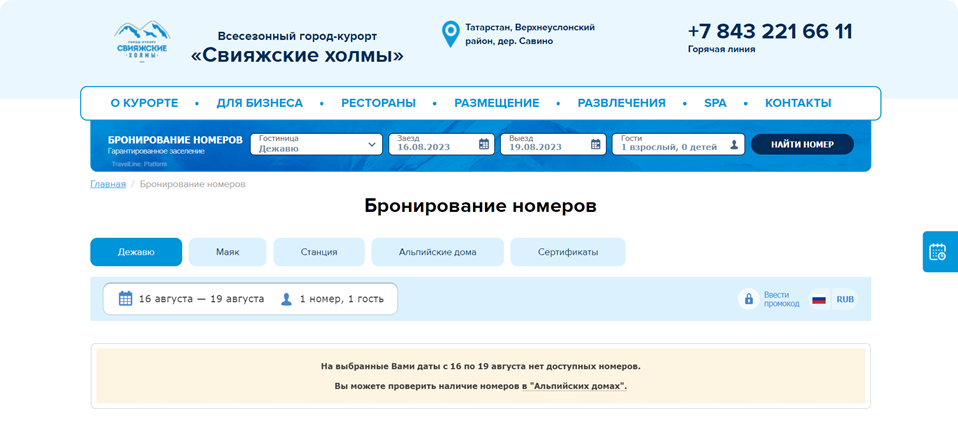Open the КОНТАКТЫ menu item
Viewport: 958px width, 432px height.
tap(798, 103)
